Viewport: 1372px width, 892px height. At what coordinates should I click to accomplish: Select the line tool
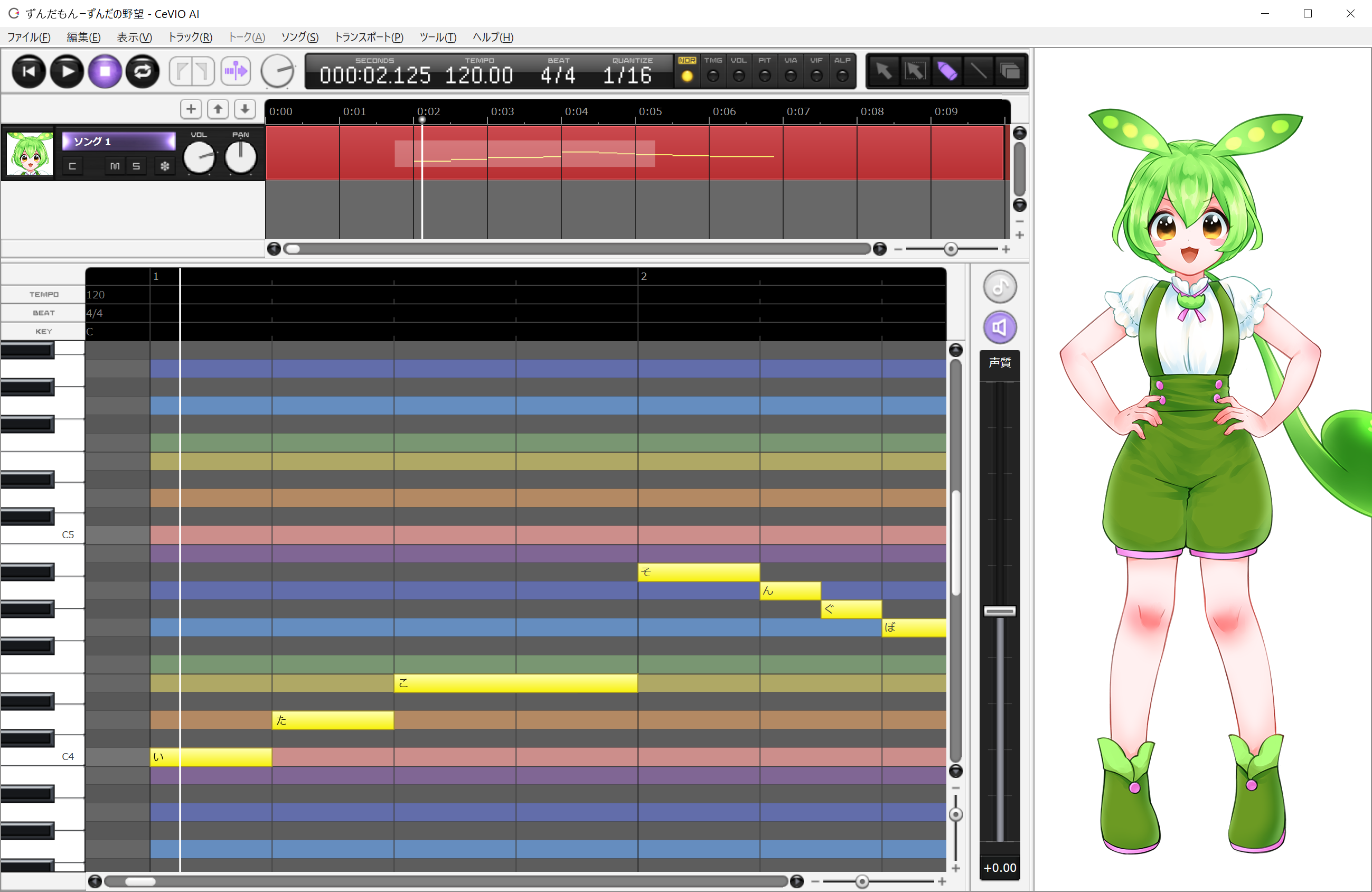pos(978,71)
